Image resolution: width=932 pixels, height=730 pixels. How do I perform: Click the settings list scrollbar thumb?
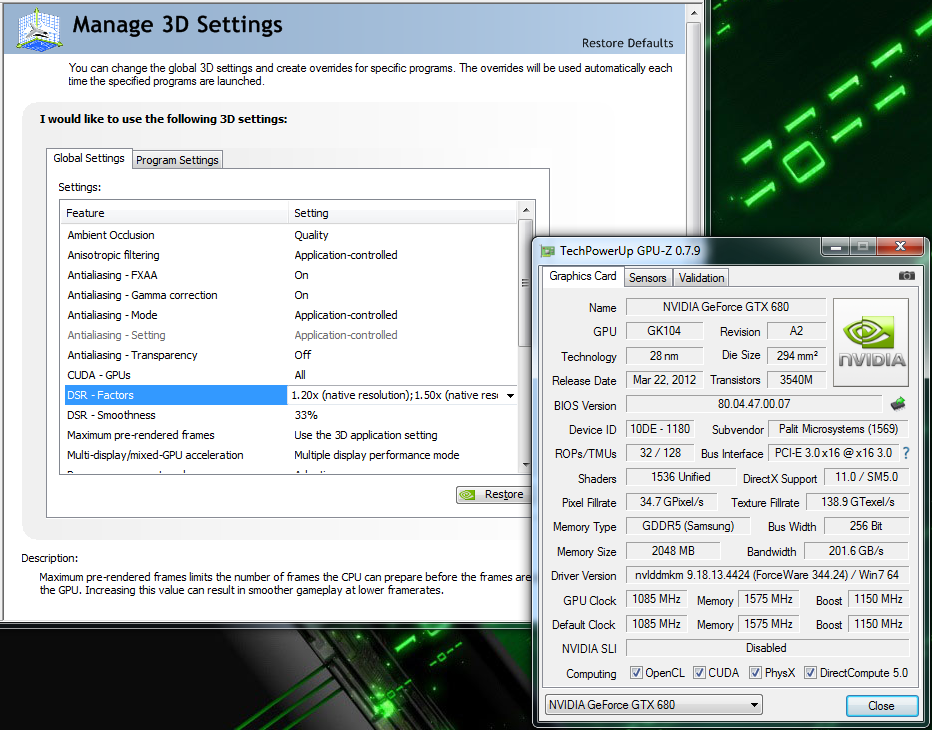525,282
